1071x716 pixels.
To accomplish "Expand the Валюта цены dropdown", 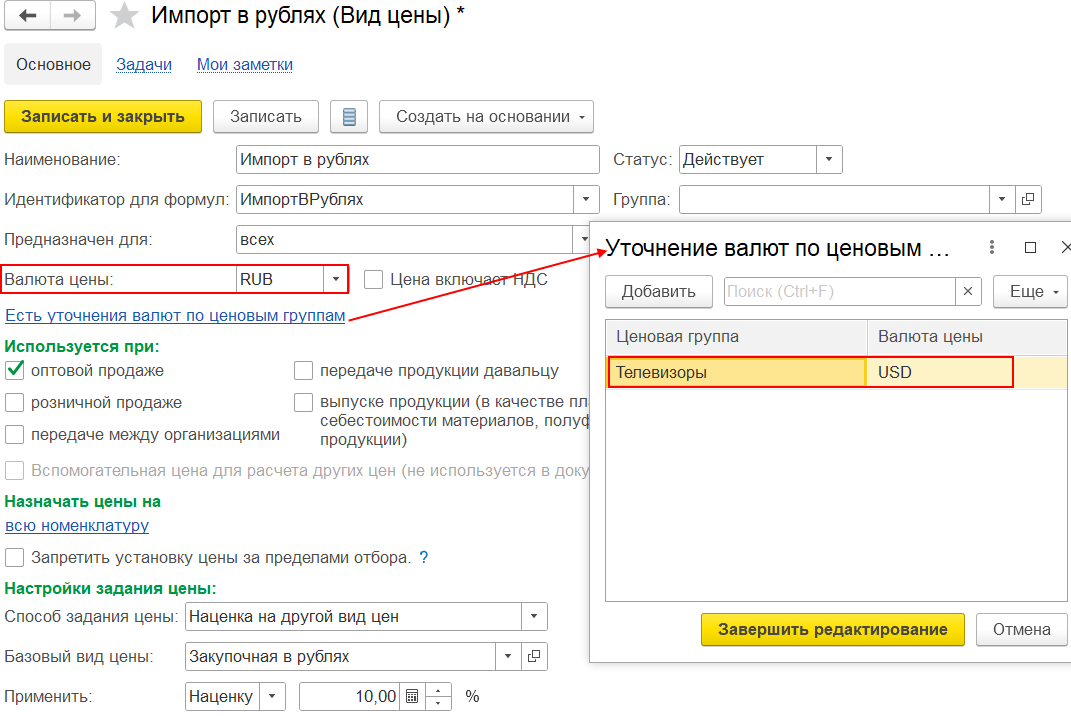I will point(336,279).
